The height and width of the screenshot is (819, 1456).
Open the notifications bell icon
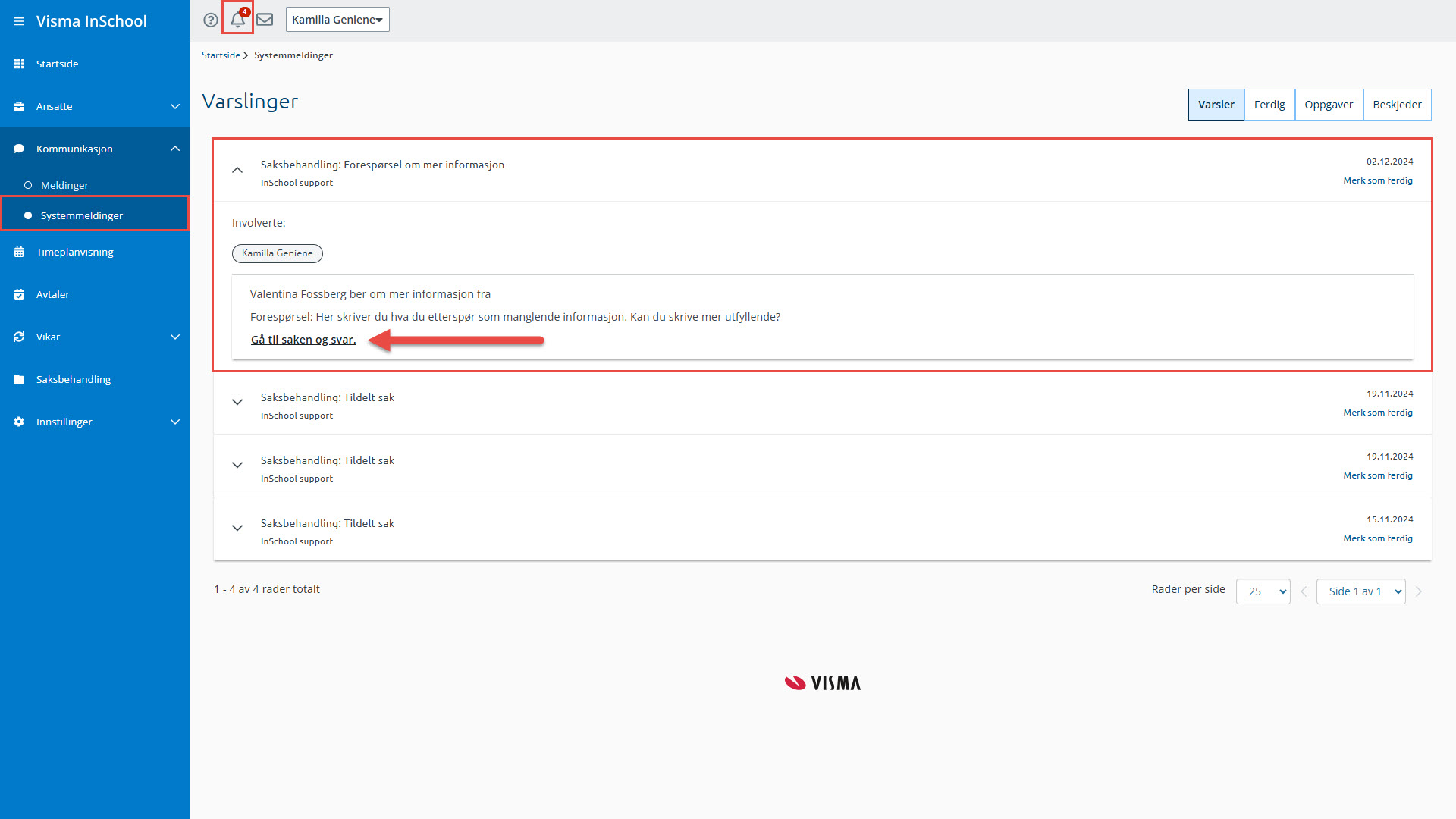[x=237, y=19]
